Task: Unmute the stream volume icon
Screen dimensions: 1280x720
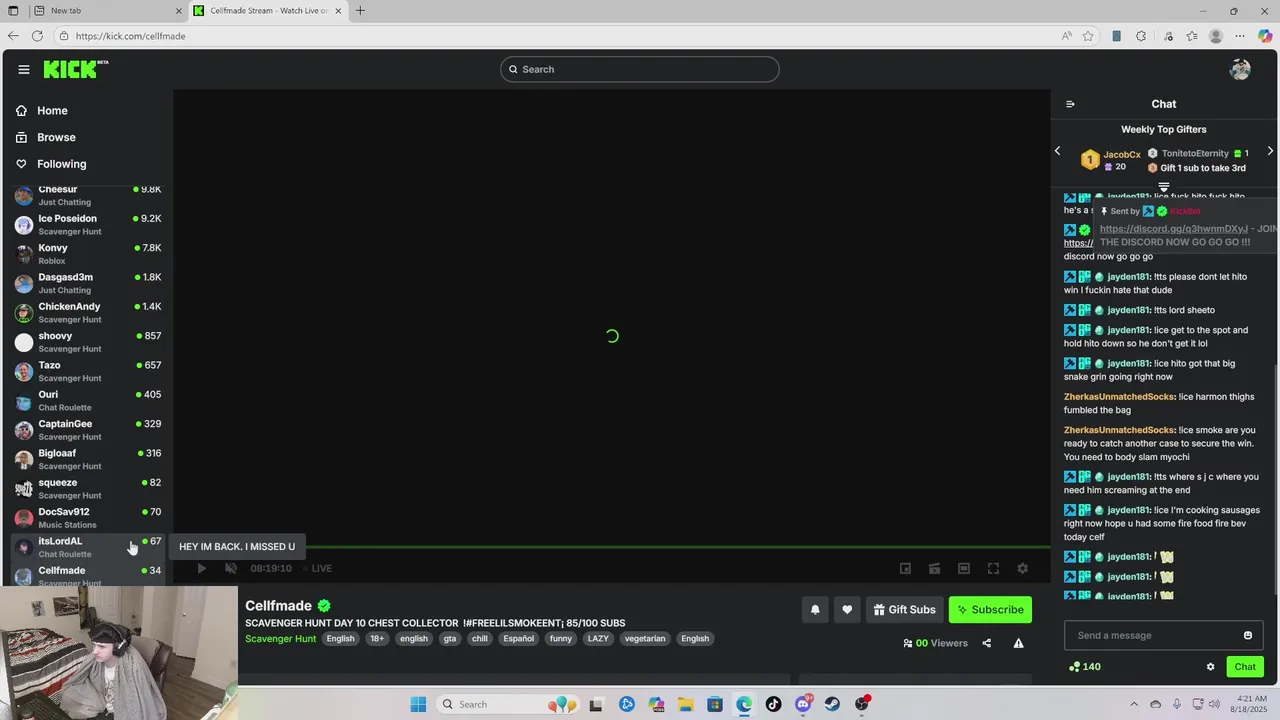Action: click(231, 568)
